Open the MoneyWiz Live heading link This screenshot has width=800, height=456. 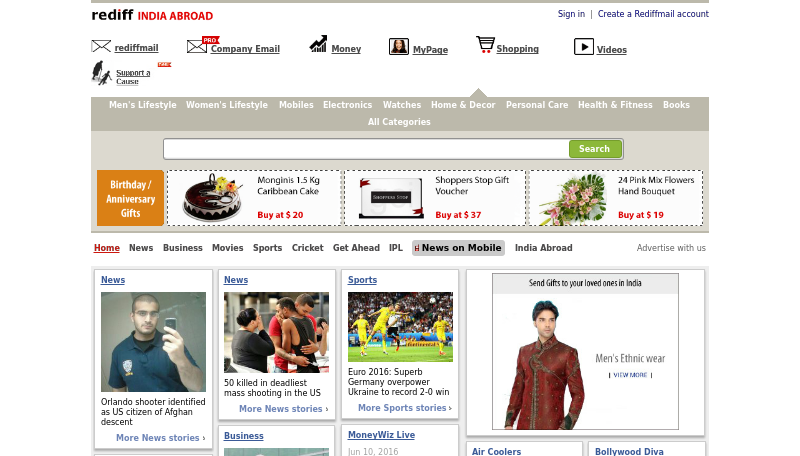coord(381,435)
